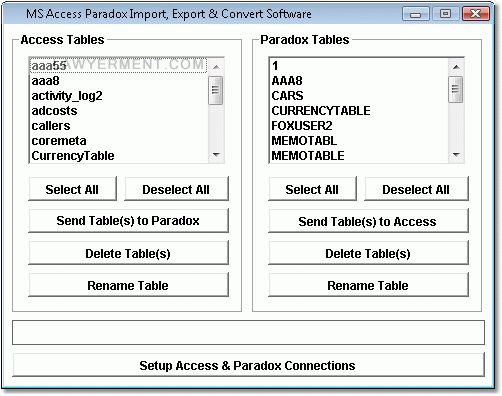Delete Table(s) in Paradox panel
502x396 pixels.
(x=368, y=253)
